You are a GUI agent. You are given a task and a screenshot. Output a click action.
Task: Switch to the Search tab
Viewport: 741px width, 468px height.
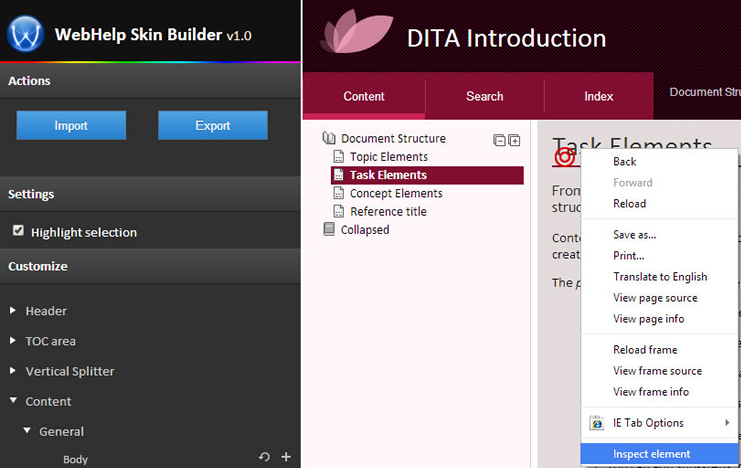pyautogui.click(x=484, y=96)
